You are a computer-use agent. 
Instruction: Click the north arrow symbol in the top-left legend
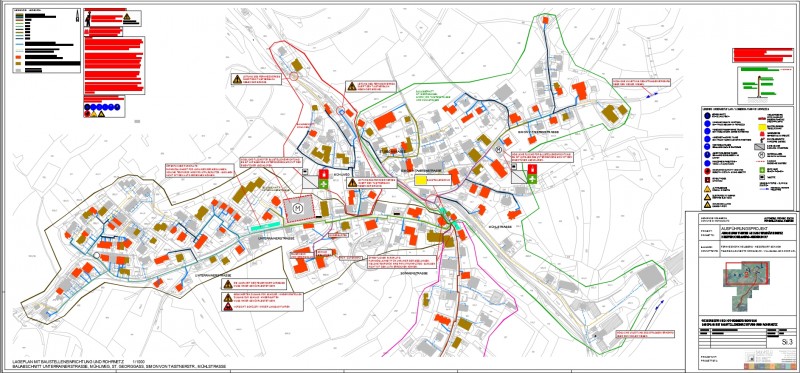pyautogui.click(x=77, y=15)
